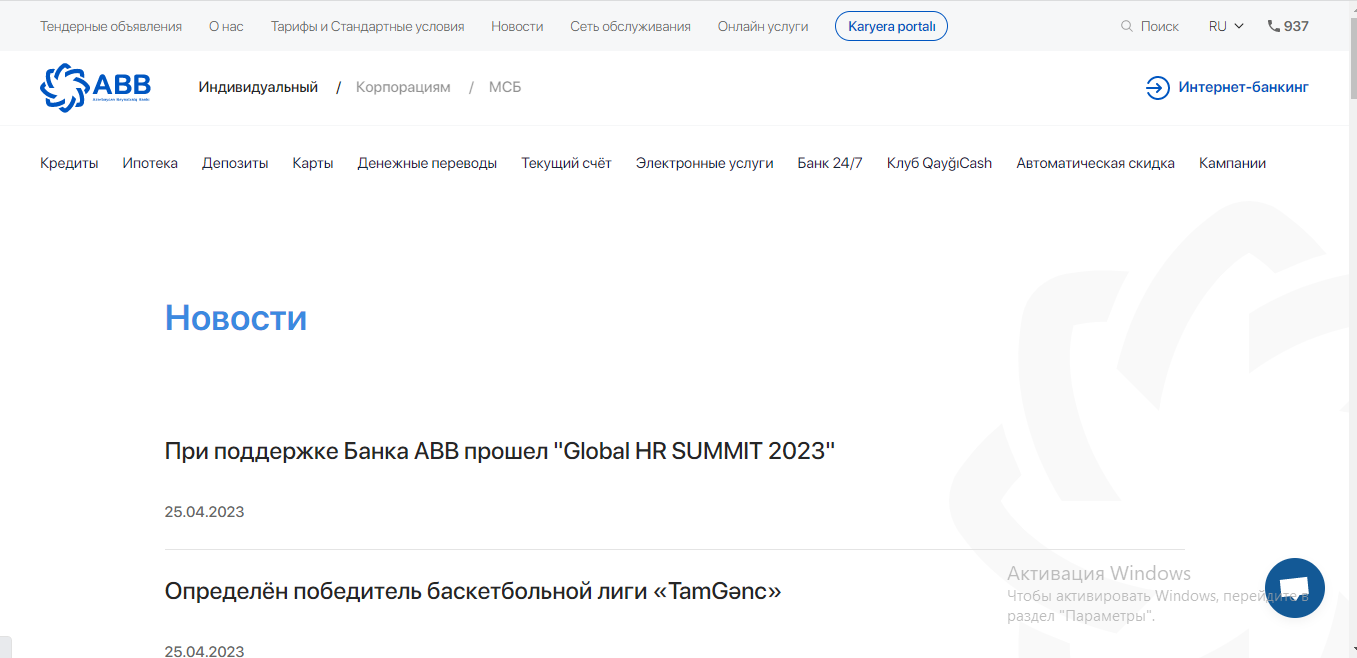Switch to МСБ section

505,87
